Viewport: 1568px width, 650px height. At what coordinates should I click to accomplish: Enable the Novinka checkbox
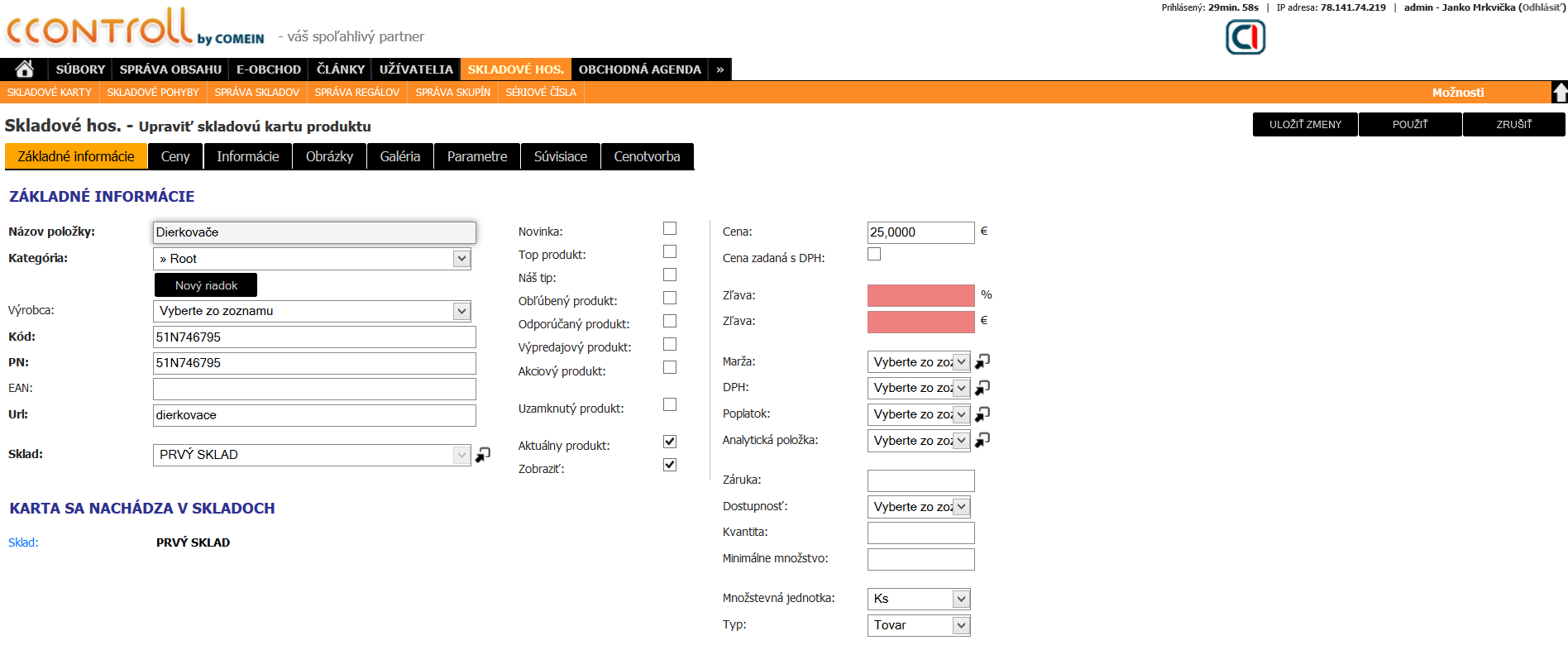pyautogui.click(x=670, y=228)
